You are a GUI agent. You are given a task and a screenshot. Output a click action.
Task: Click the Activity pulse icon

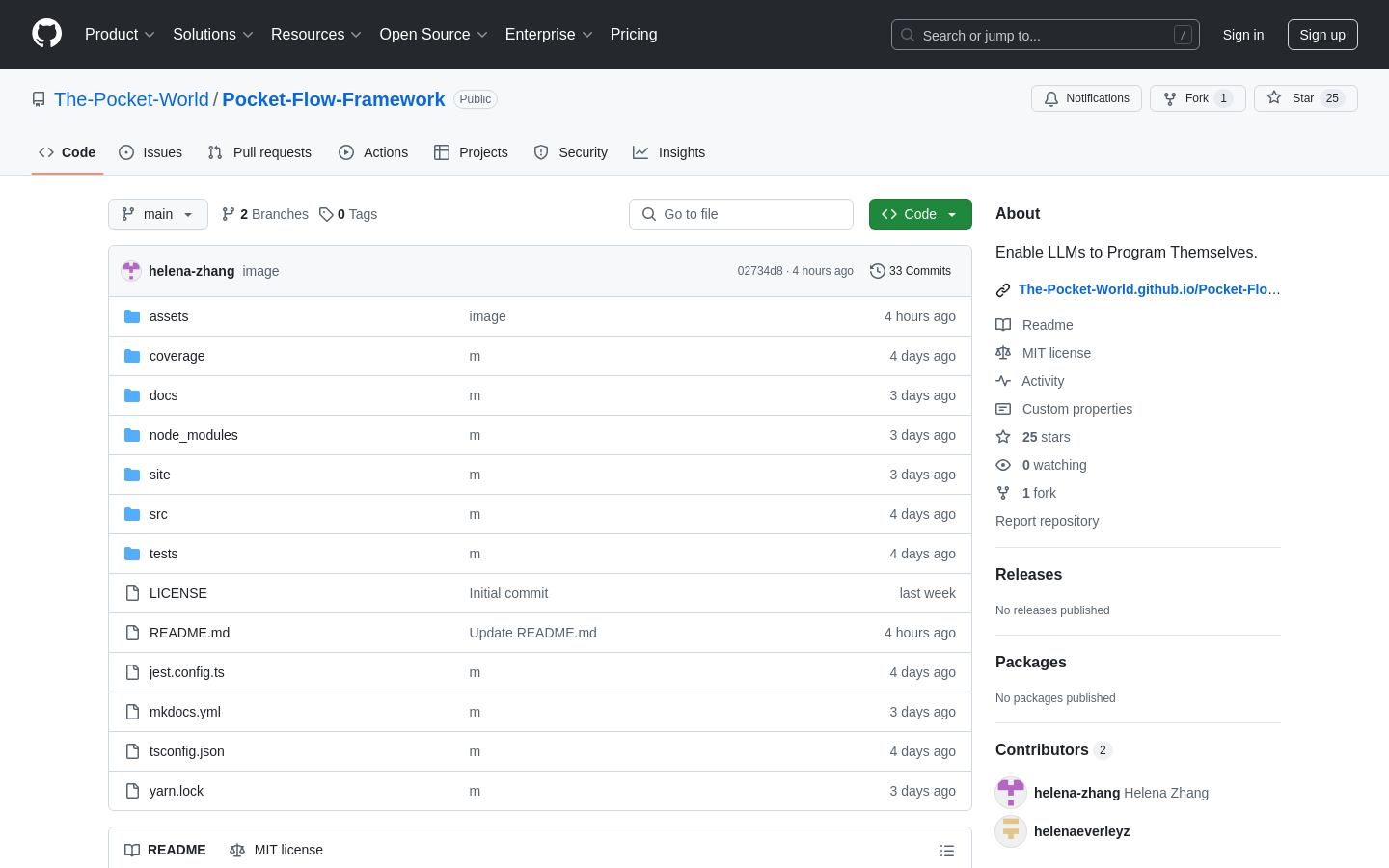[x=1003, y=381]
